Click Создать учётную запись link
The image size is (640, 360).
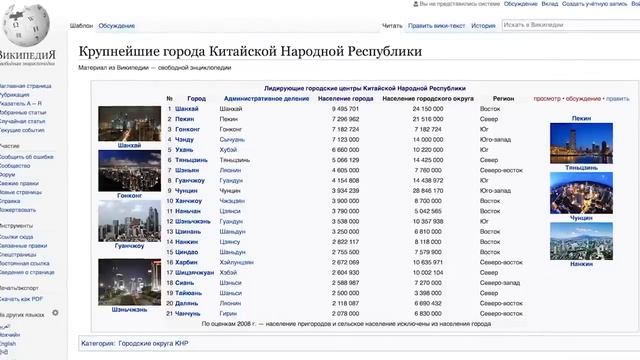(x=594, y=4)
